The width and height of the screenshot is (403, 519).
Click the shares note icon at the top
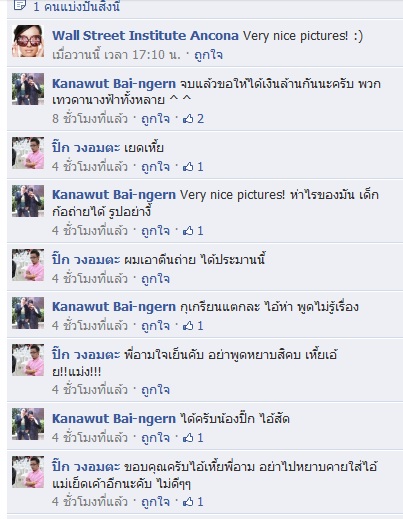tap(19, 5)
